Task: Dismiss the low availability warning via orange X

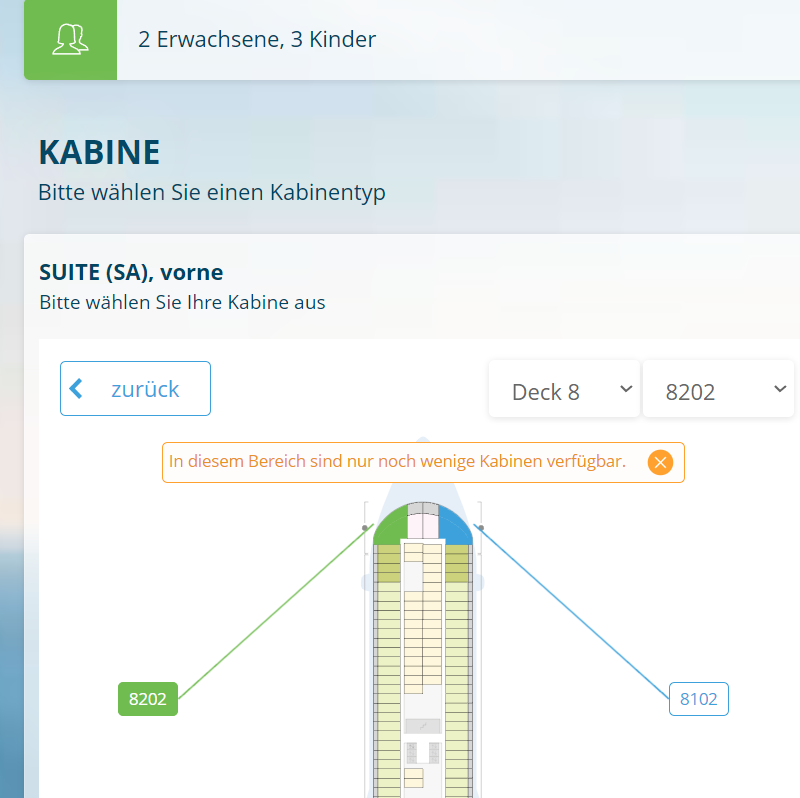Action: coord(660,462)
